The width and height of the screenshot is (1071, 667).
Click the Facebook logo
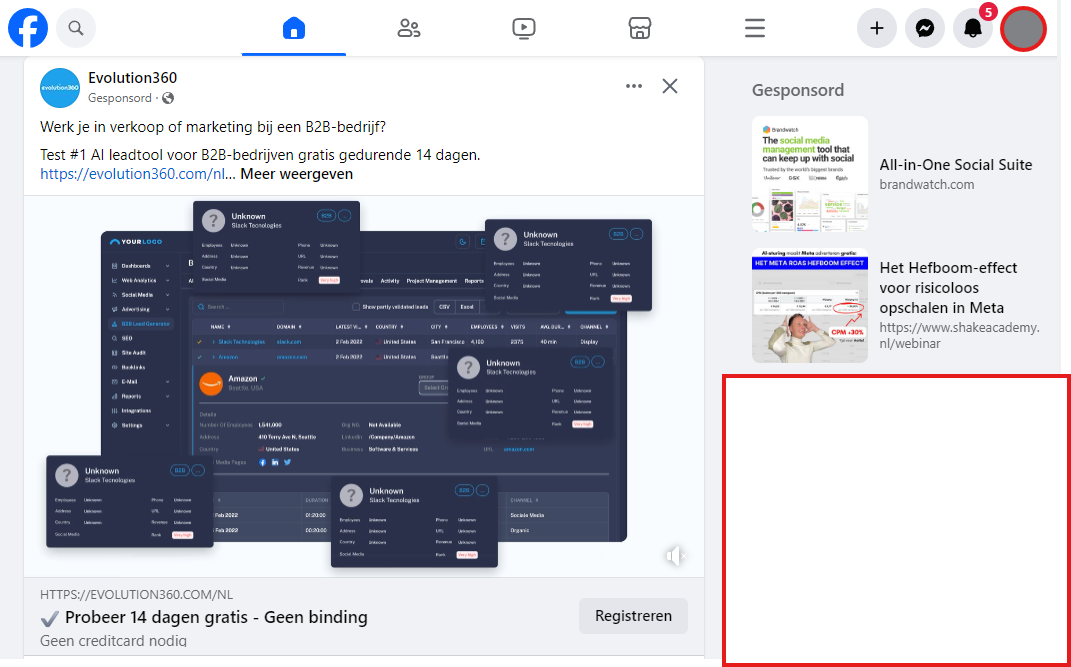(x=28, y=28)
